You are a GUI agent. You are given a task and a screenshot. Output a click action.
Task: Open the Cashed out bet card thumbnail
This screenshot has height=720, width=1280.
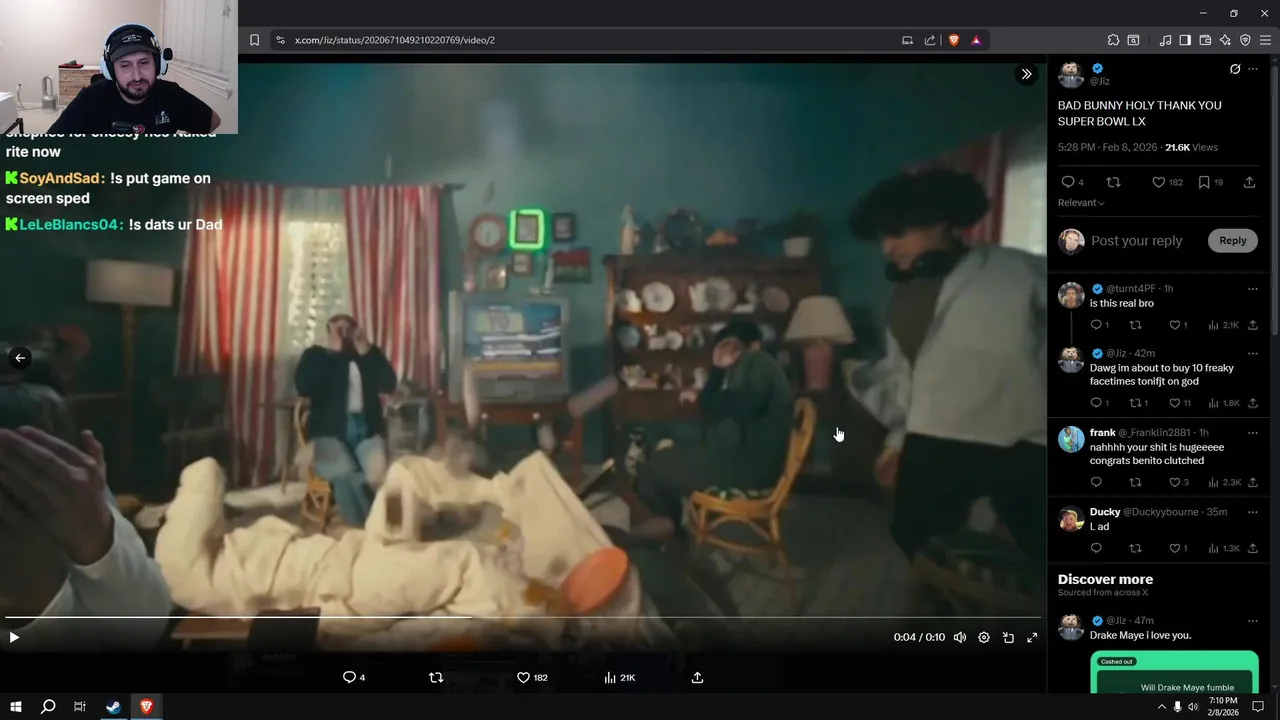1174,673
